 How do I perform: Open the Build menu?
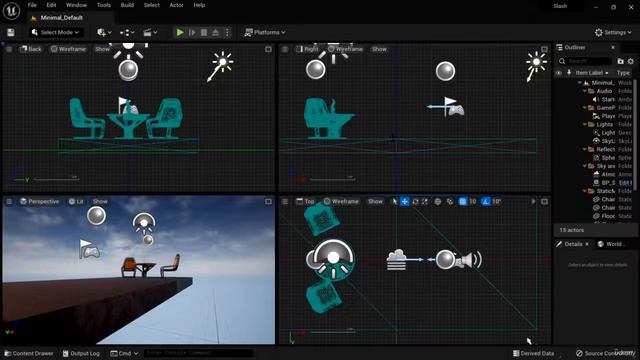(127, 5)
